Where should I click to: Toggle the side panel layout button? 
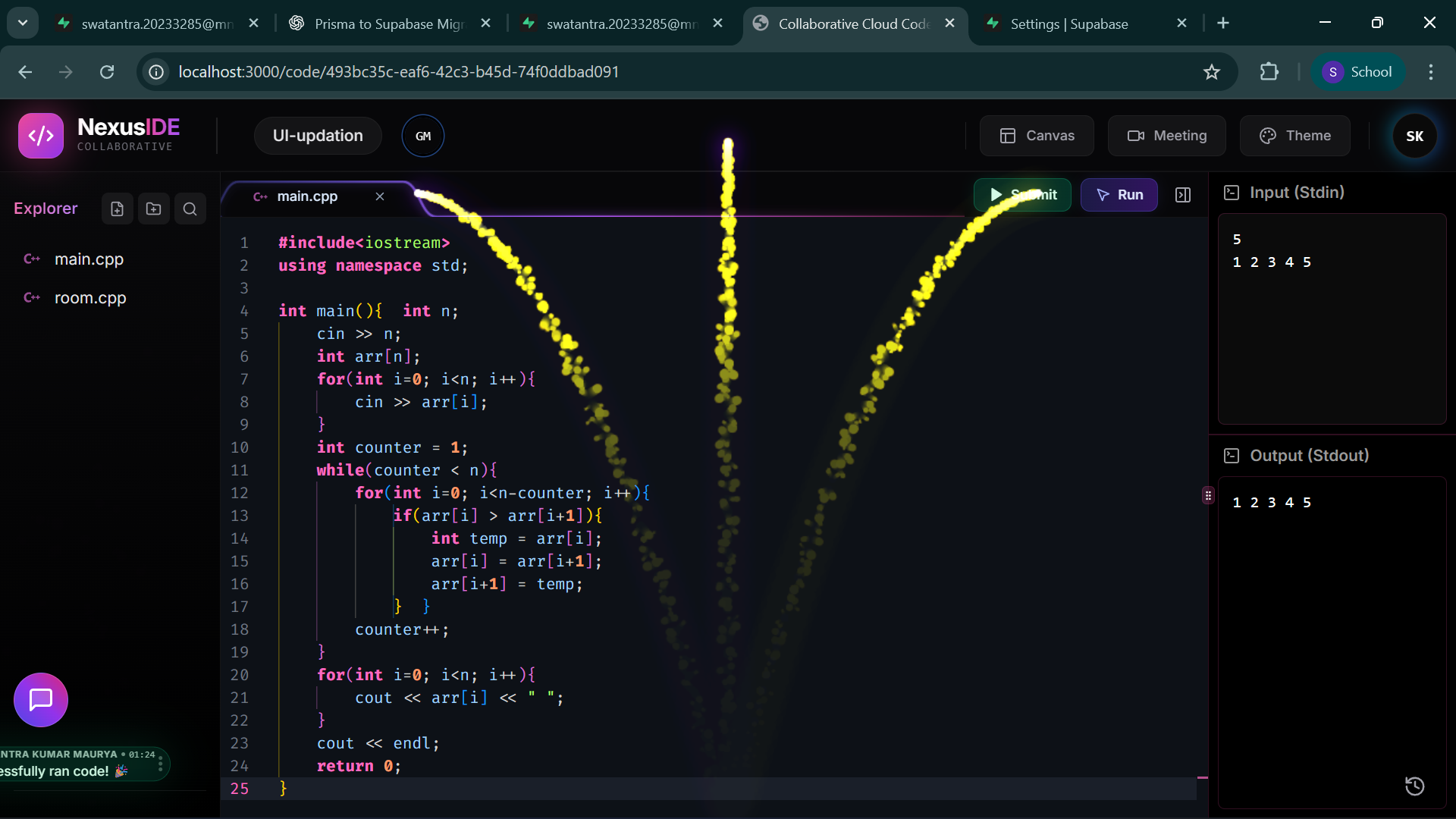[1182, 195]
